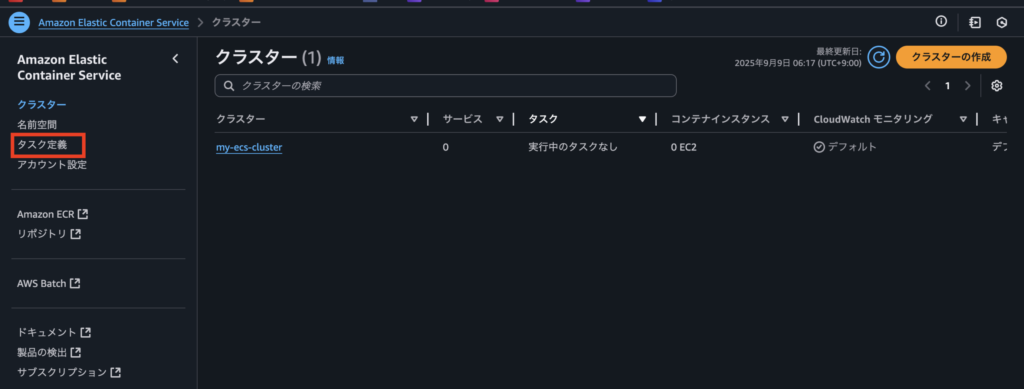The width and height of the screenshot is (1024, 389).
Task: Open the hamburger navigation menu
Action: (19, 22)
